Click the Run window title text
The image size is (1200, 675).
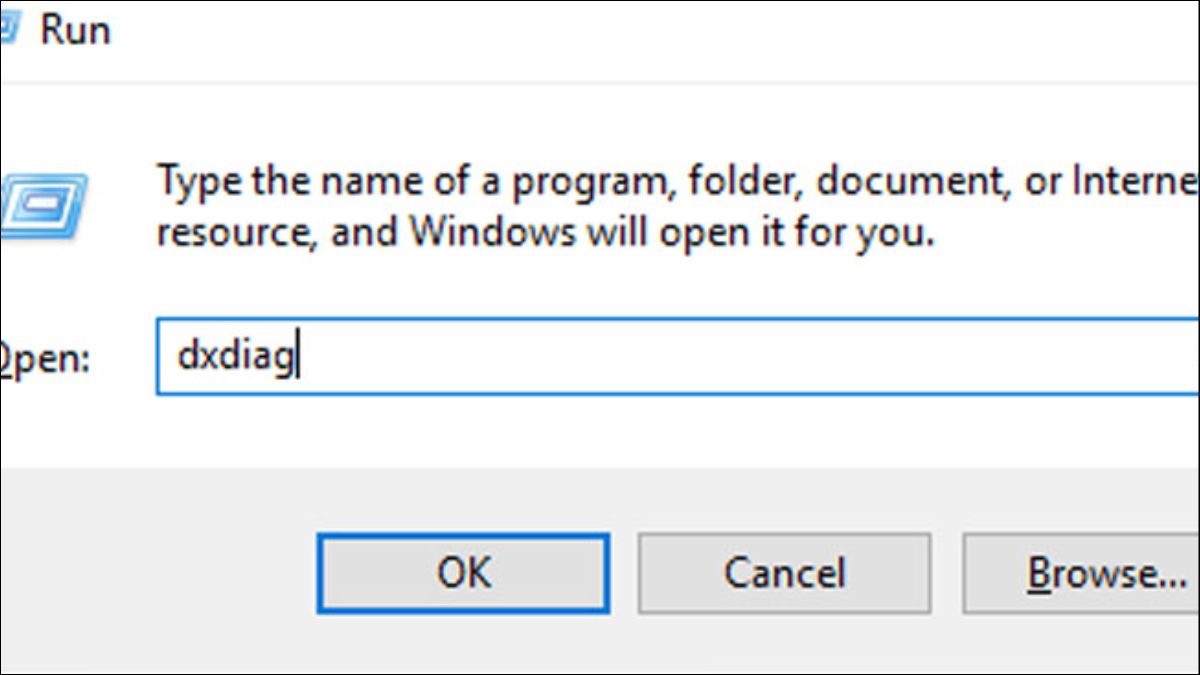pos(75,29)
